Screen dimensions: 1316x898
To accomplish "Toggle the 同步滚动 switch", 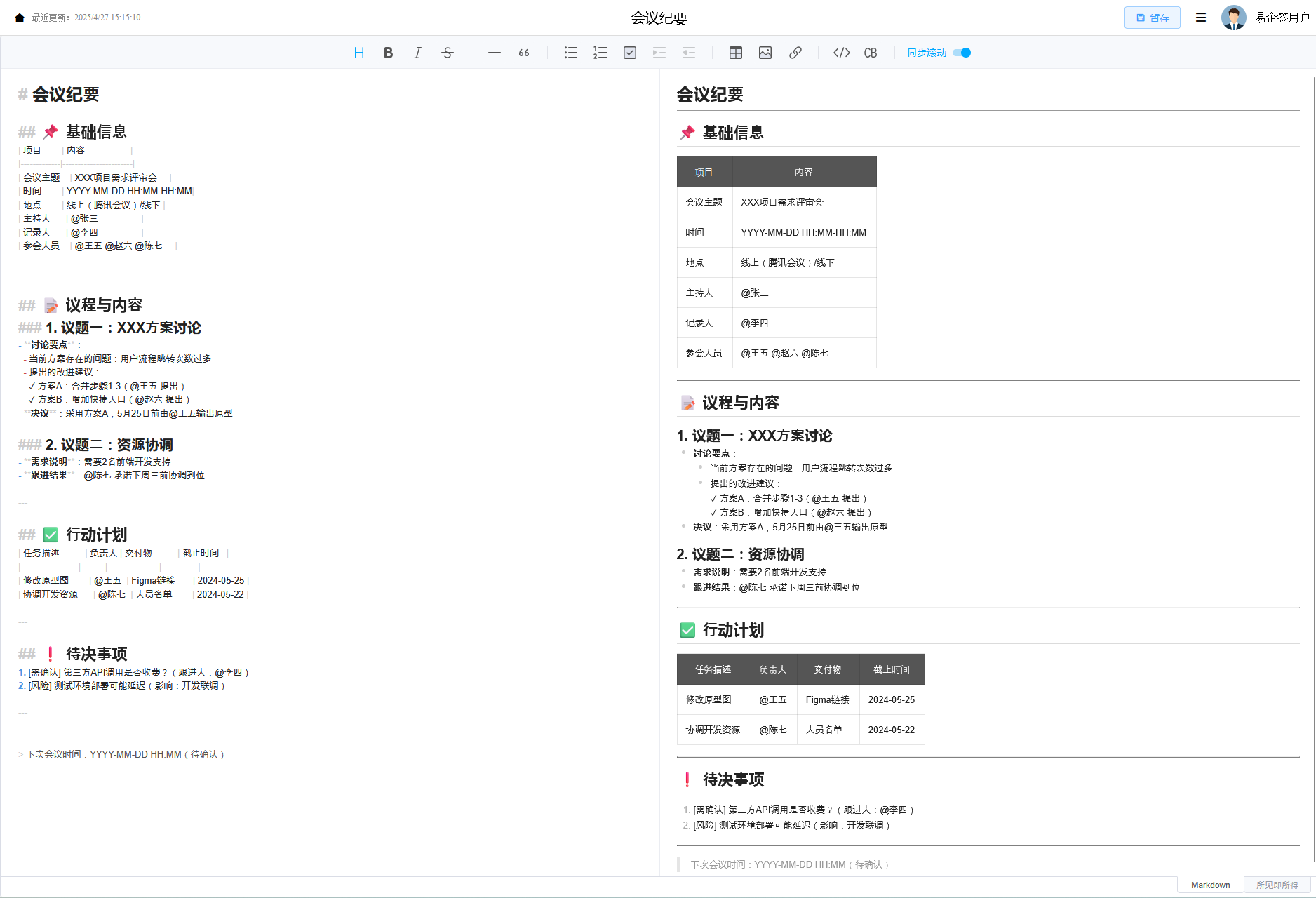I will tap(962, 53).
